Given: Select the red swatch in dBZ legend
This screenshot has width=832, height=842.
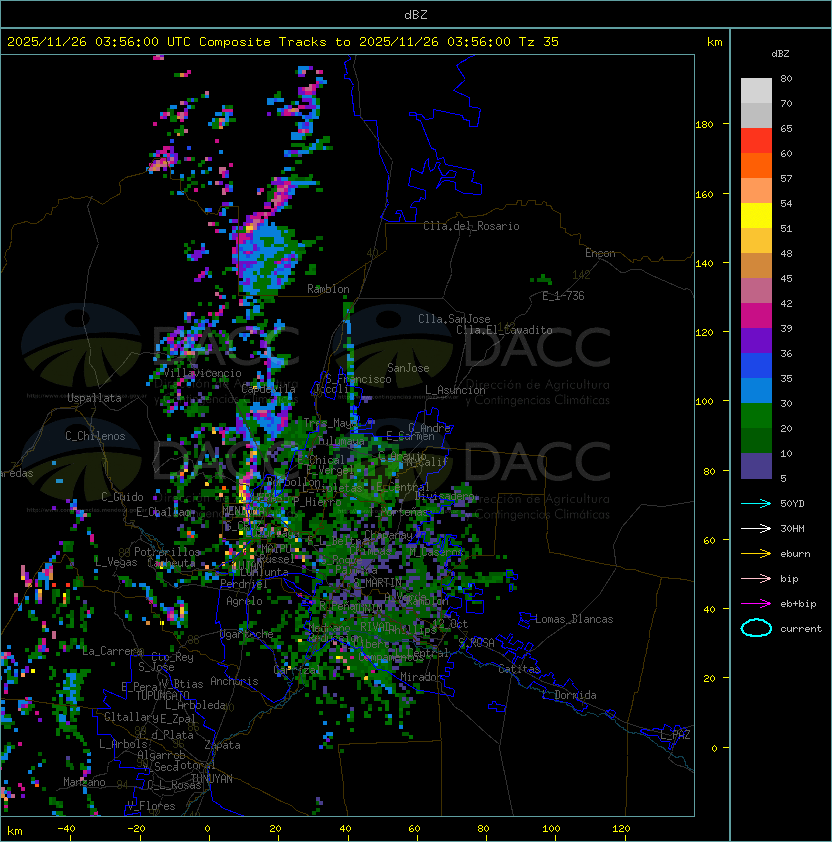Looking at the screenshot, I should pos(756,141).
